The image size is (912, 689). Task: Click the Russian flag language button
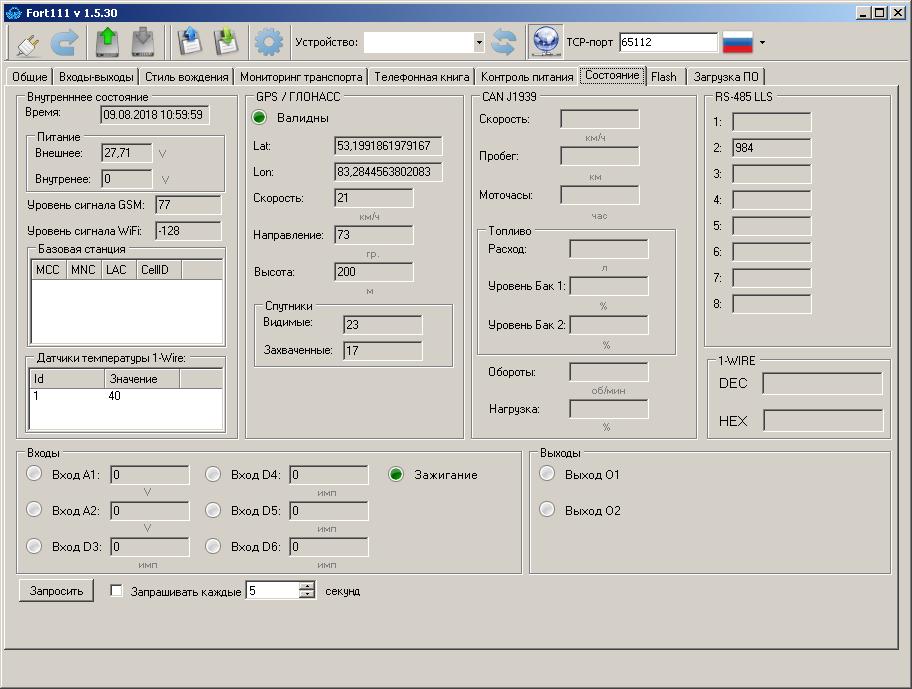[x=737, y=42]
